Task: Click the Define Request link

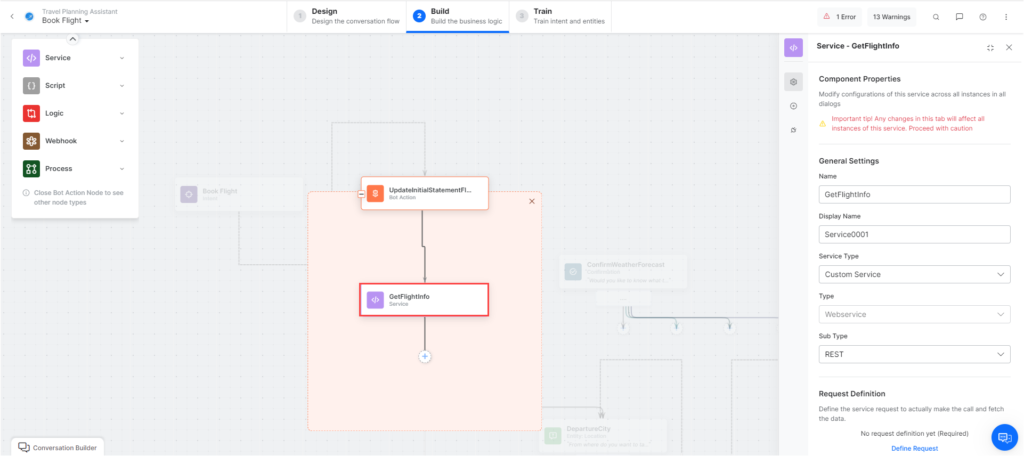Action: (914, 448)
